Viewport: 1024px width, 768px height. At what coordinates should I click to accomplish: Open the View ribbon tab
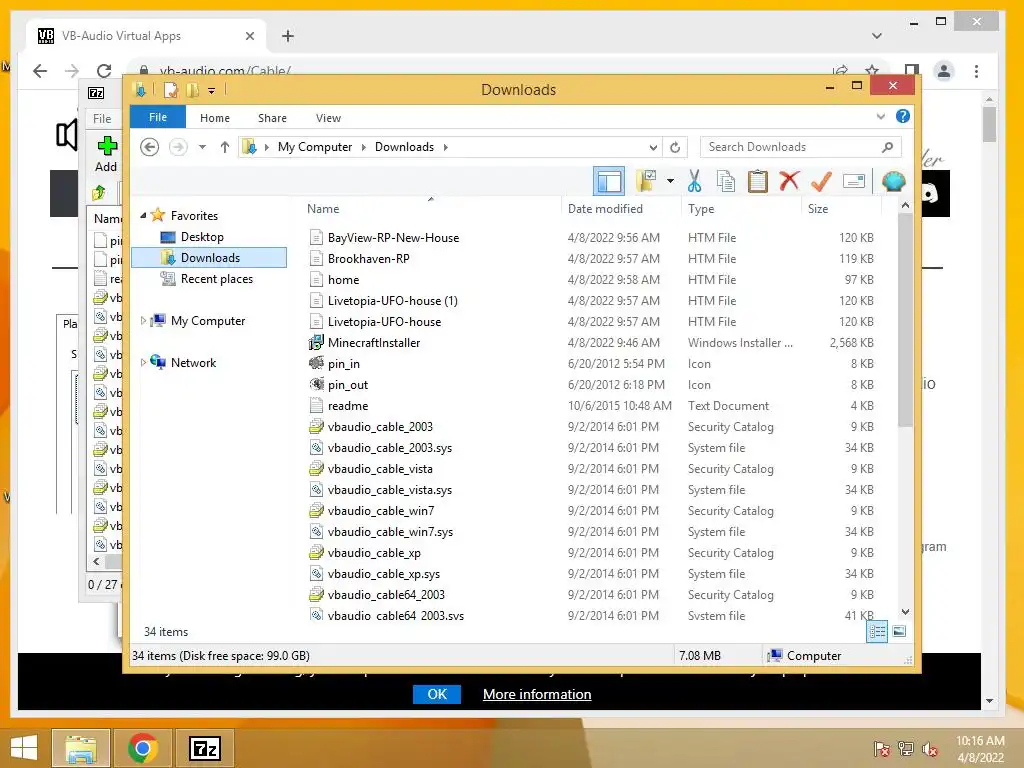click(328, 118)
